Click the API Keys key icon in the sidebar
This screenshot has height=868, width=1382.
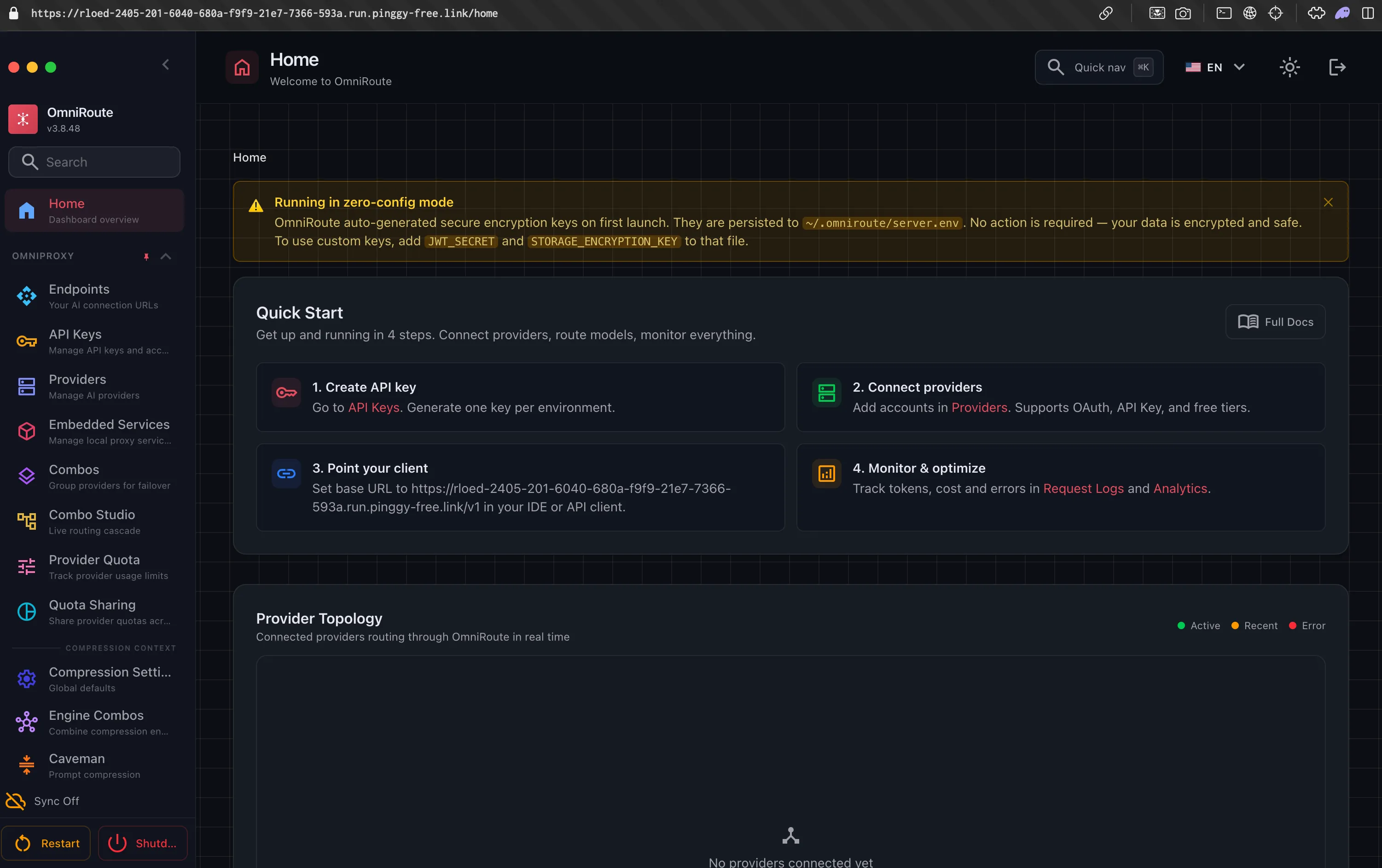26,341
